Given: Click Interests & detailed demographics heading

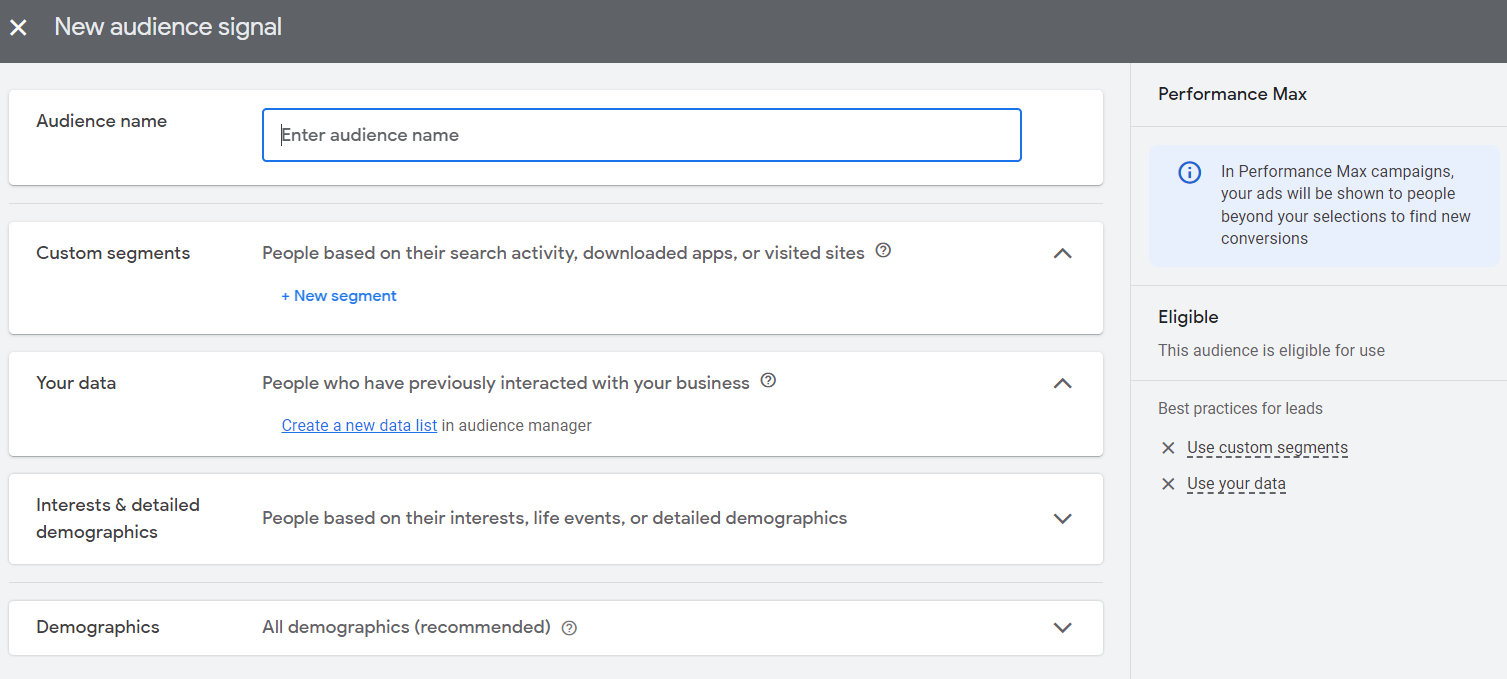Looking at the screenshot, I should point(118,518).
